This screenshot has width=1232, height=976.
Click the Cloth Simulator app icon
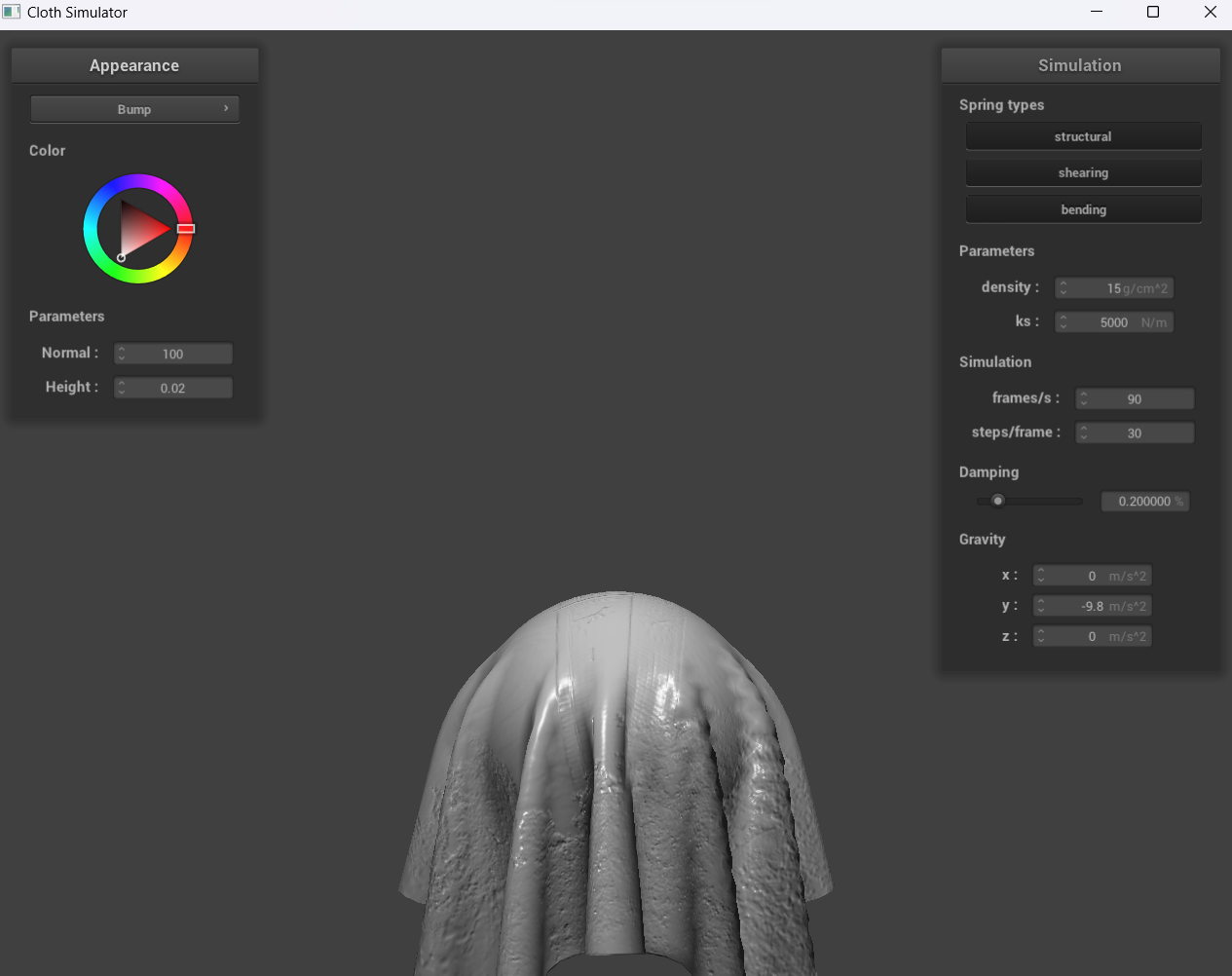pos(12,13)
